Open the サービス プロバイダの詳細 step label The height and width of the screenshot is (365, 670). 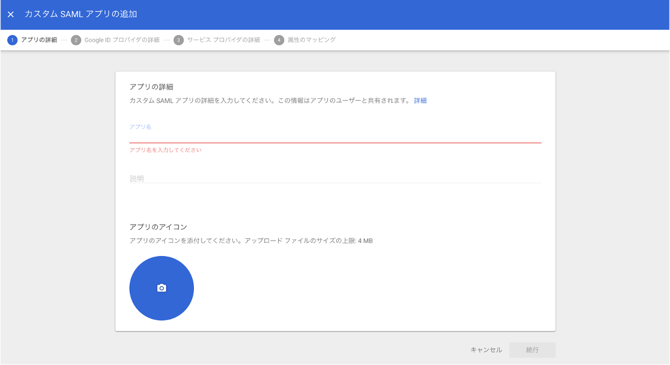coord(223,40)
